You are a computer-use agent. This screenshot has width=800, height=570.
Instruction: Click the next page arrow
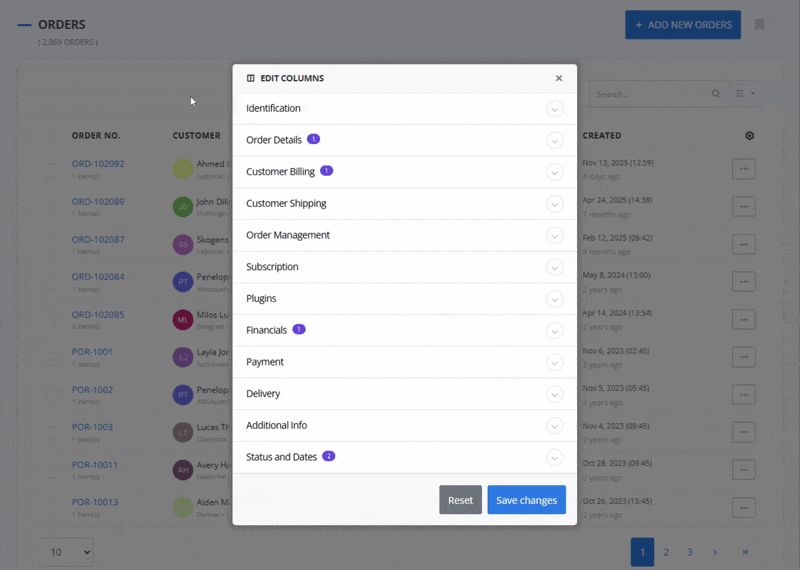715,552
